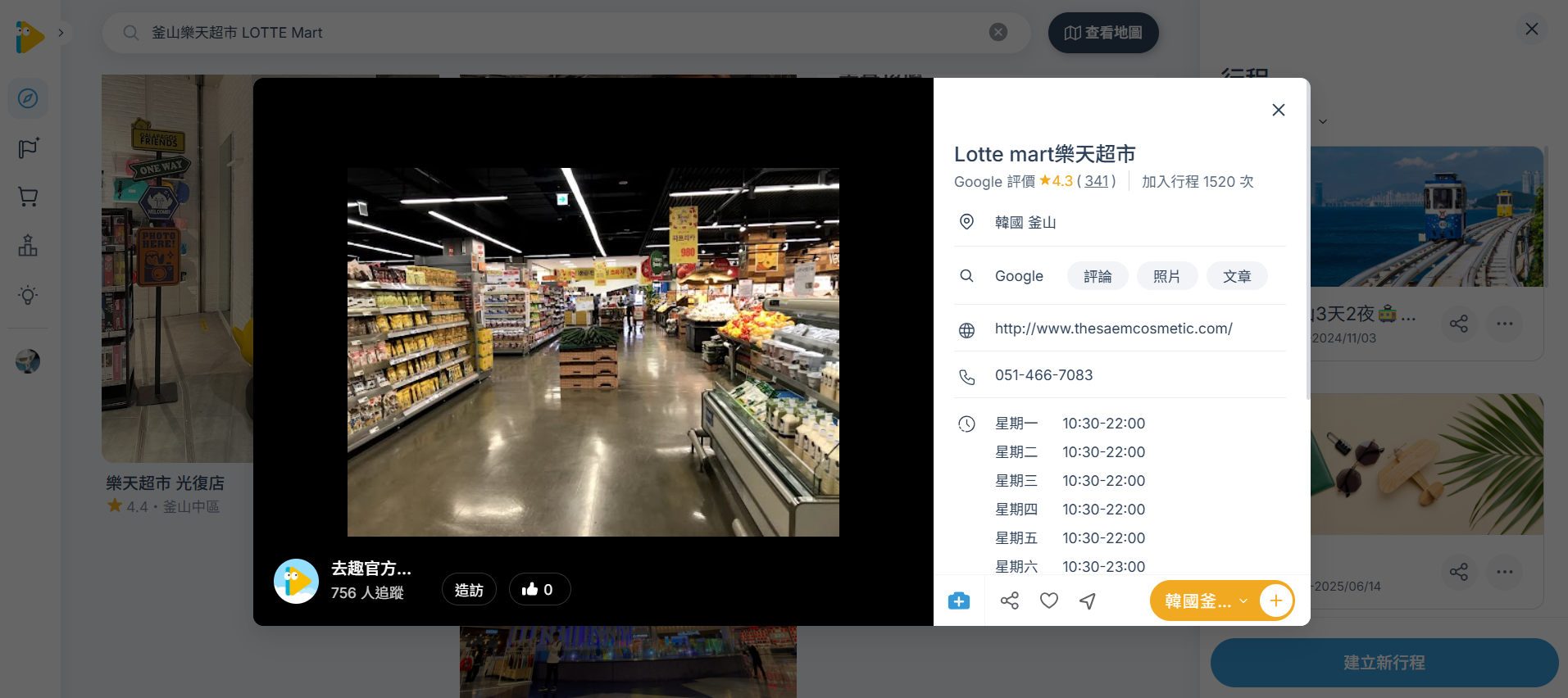Click the blue add-to-collection bag icon
This screenshot has width=1568, height=698.
[959, 601]
